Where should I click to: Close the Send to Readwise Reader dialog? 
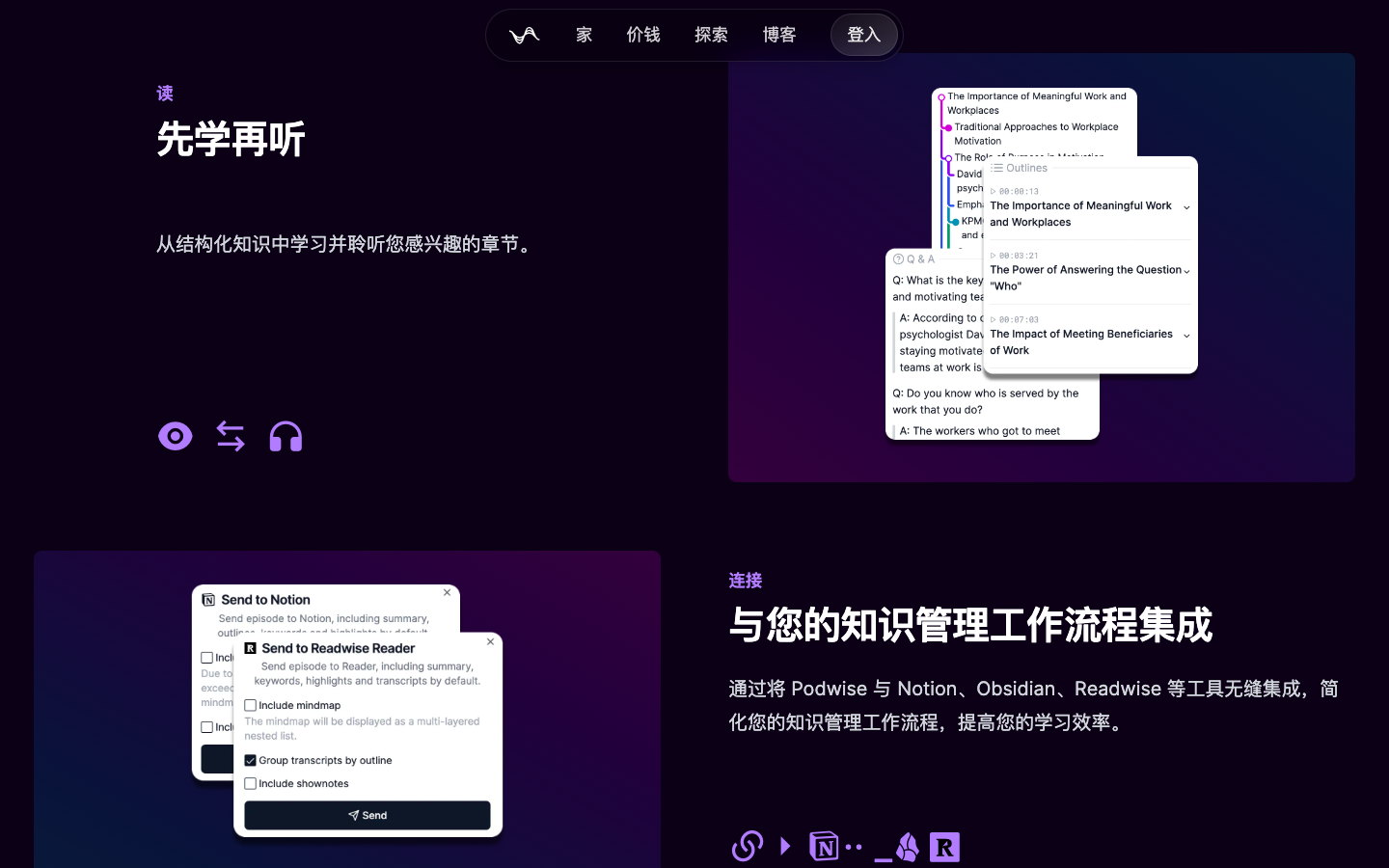pyautogui.click(x=490, y=641)
